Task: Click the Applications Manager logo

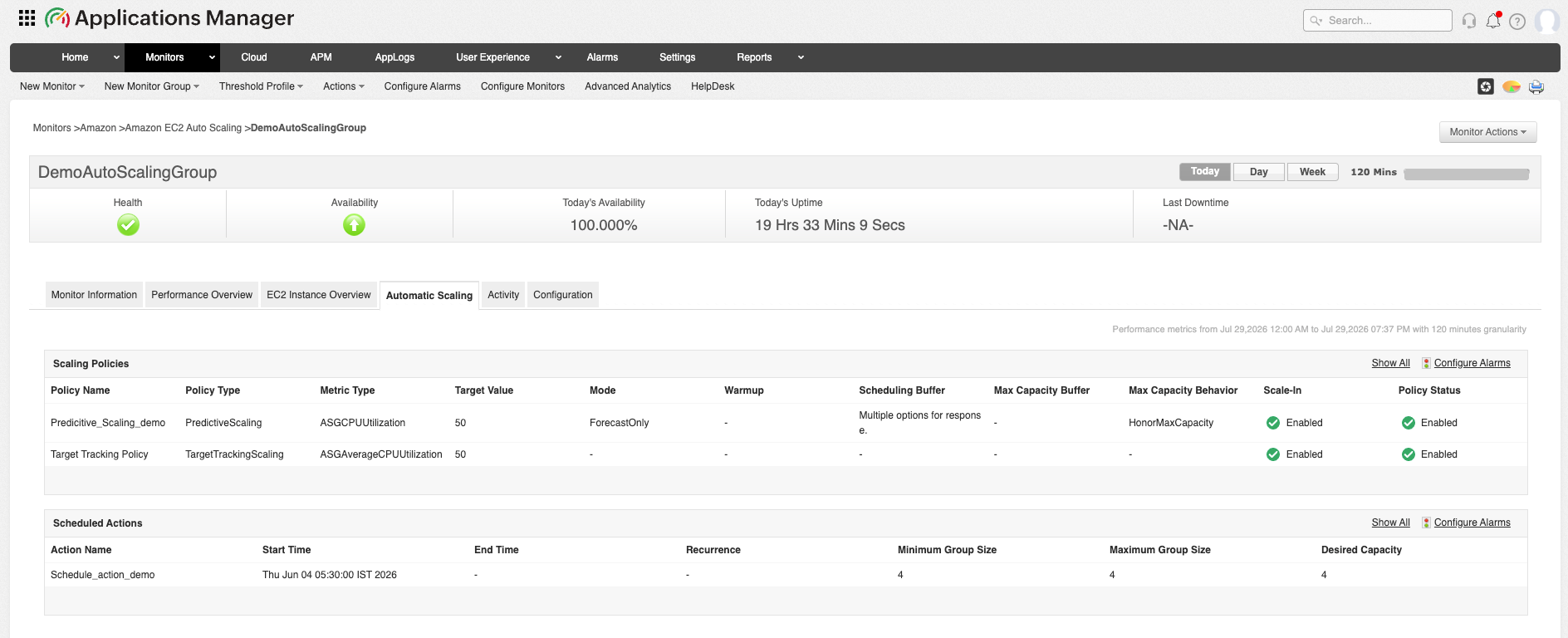Action: (x=170, y=18)
